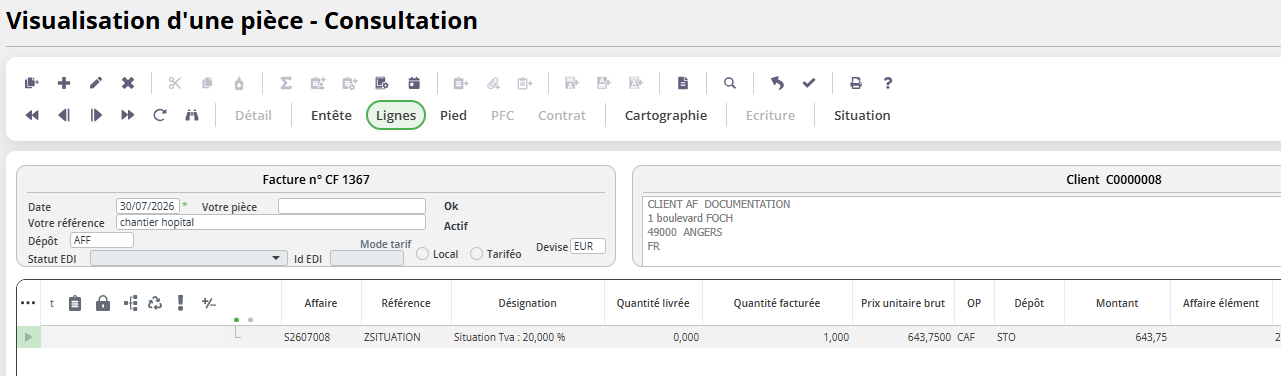Viewport: 1281px width, 376px height.
Task: Click the printer icon
Action: click(x=856, y=83)
